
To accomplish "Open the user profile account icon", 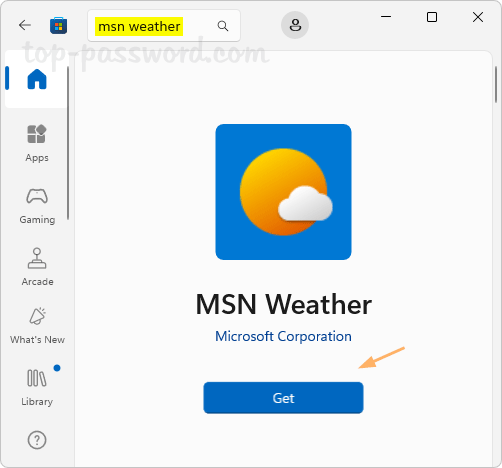I will 295,25.
